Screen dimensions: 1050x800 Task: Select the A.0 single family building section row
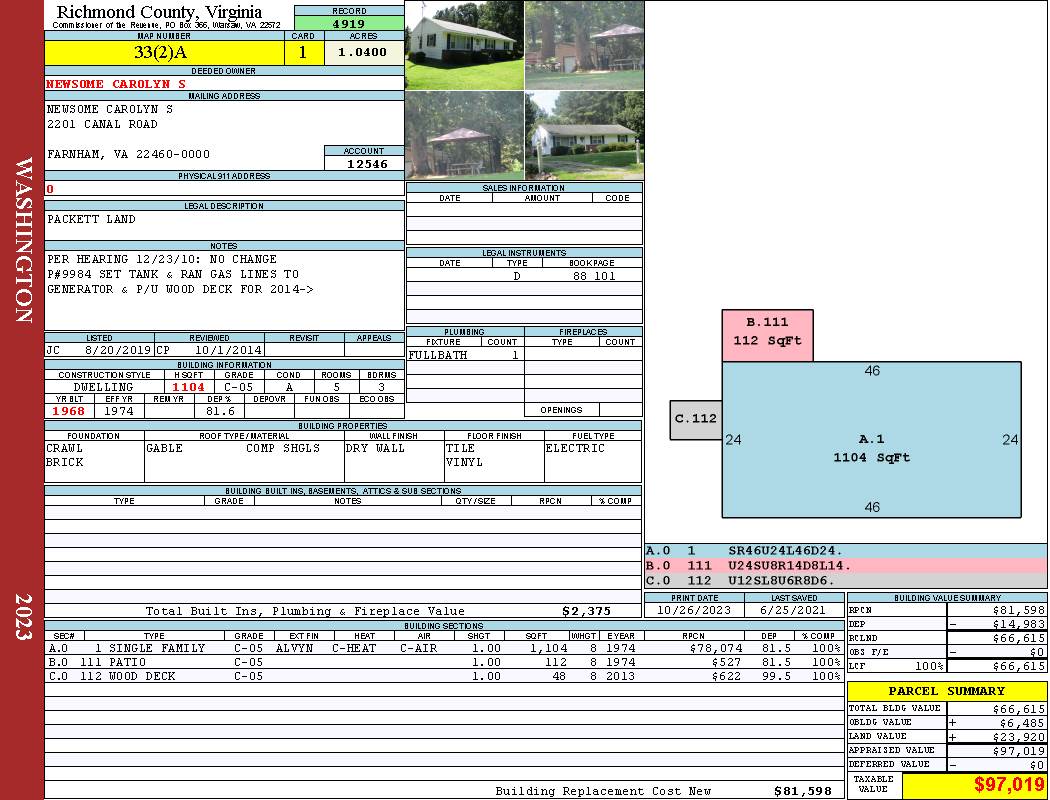[444, 648]
